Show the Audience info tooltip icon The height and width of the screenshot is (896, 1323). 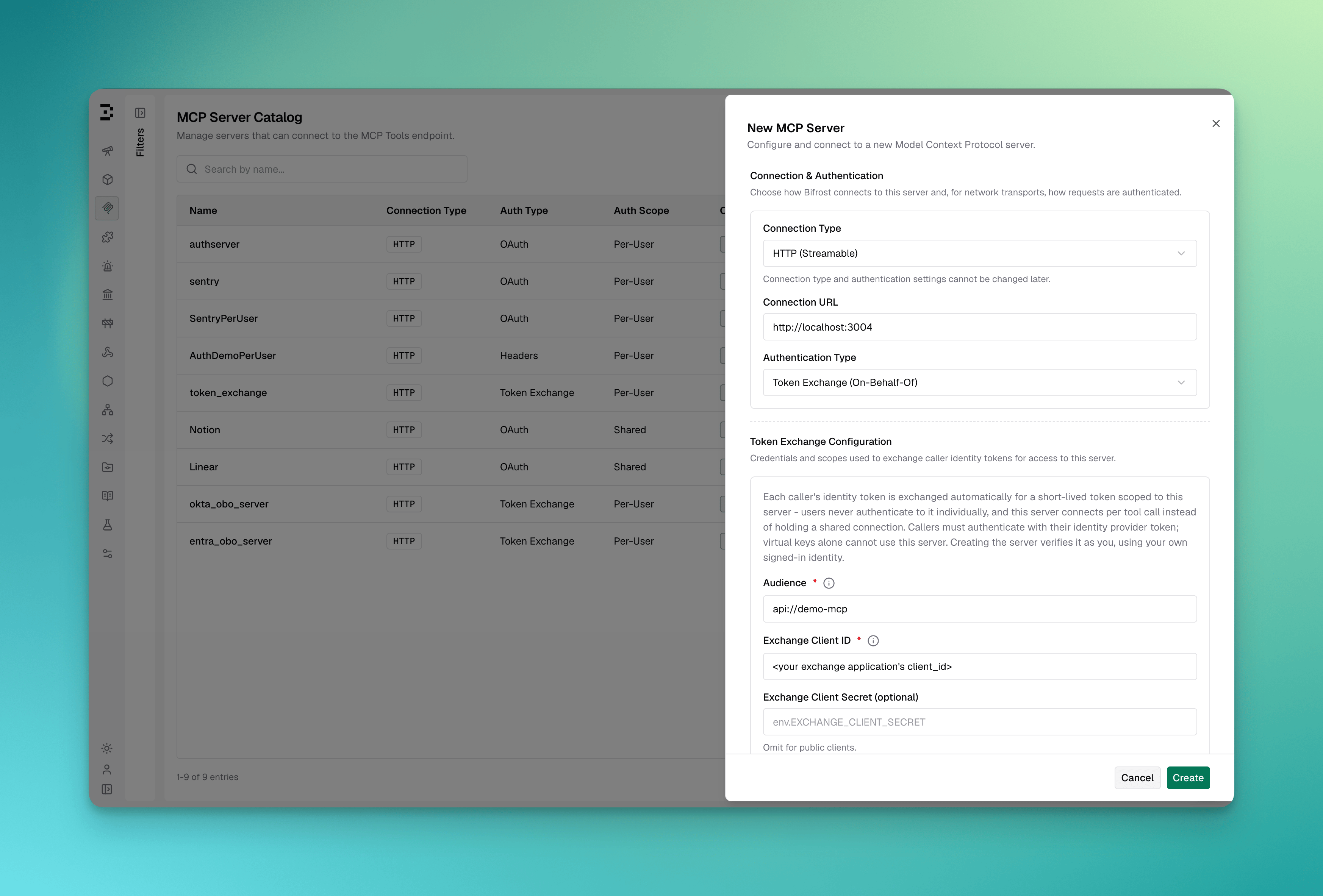pos(829,583)
